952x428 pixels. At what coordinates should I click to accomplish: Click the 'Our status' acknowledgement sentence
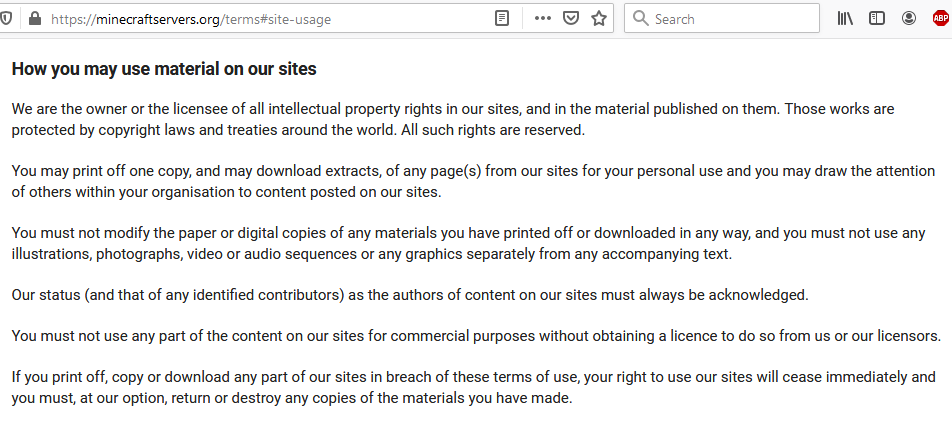410,295
